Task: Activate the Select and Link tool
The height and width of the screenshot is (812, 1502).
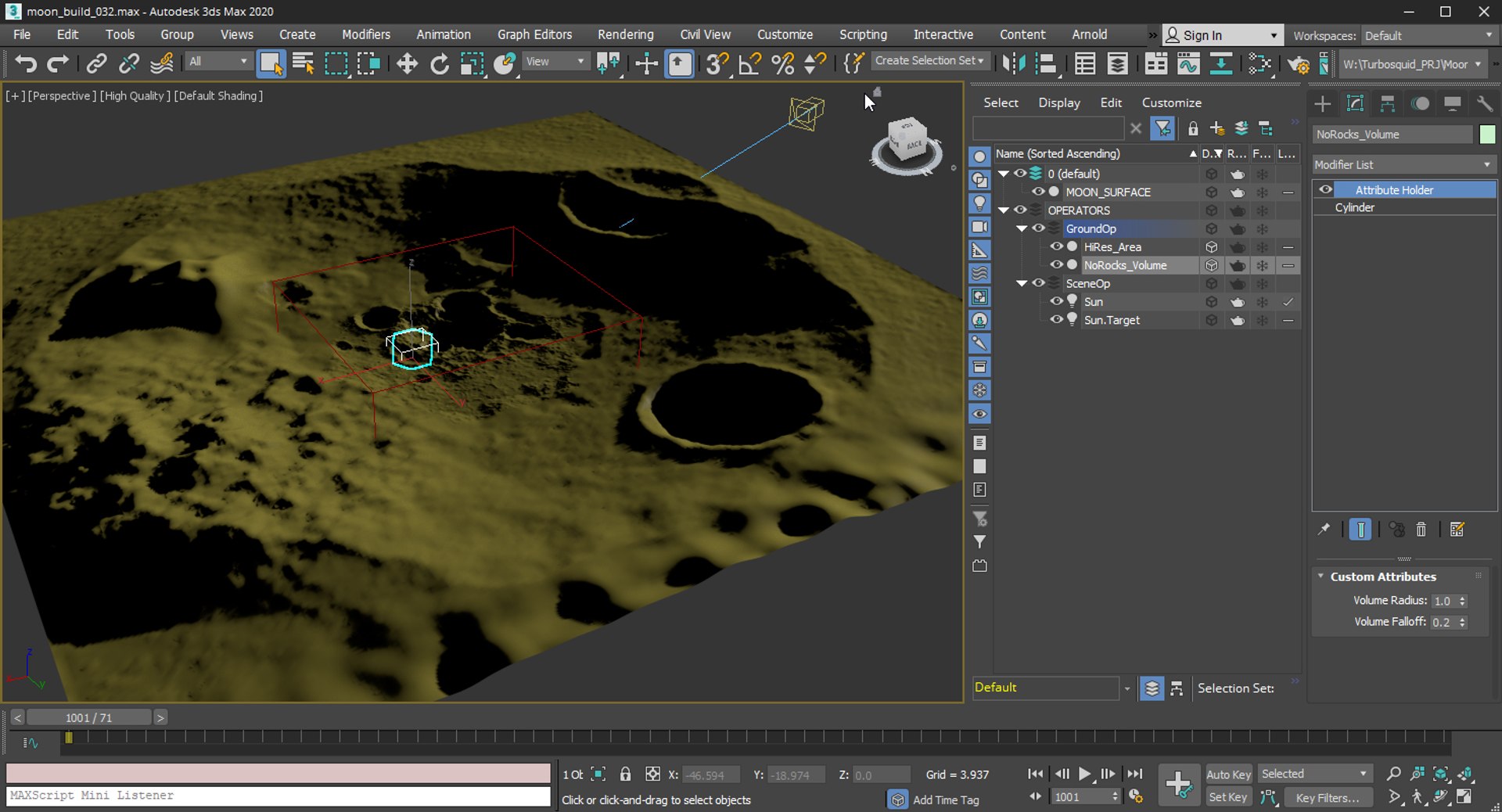Action: pyautogui.click(x=96, y=63)
